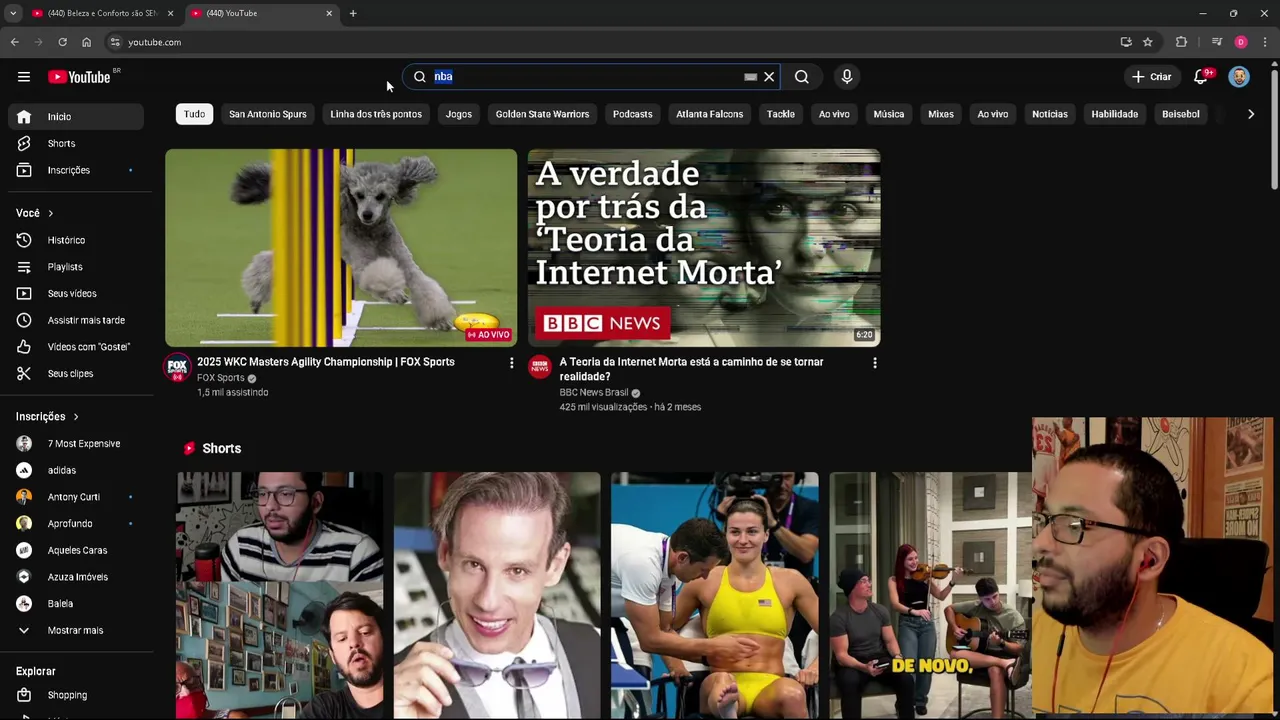
Task: Go to Início in the sidebar
Action: 76,117
